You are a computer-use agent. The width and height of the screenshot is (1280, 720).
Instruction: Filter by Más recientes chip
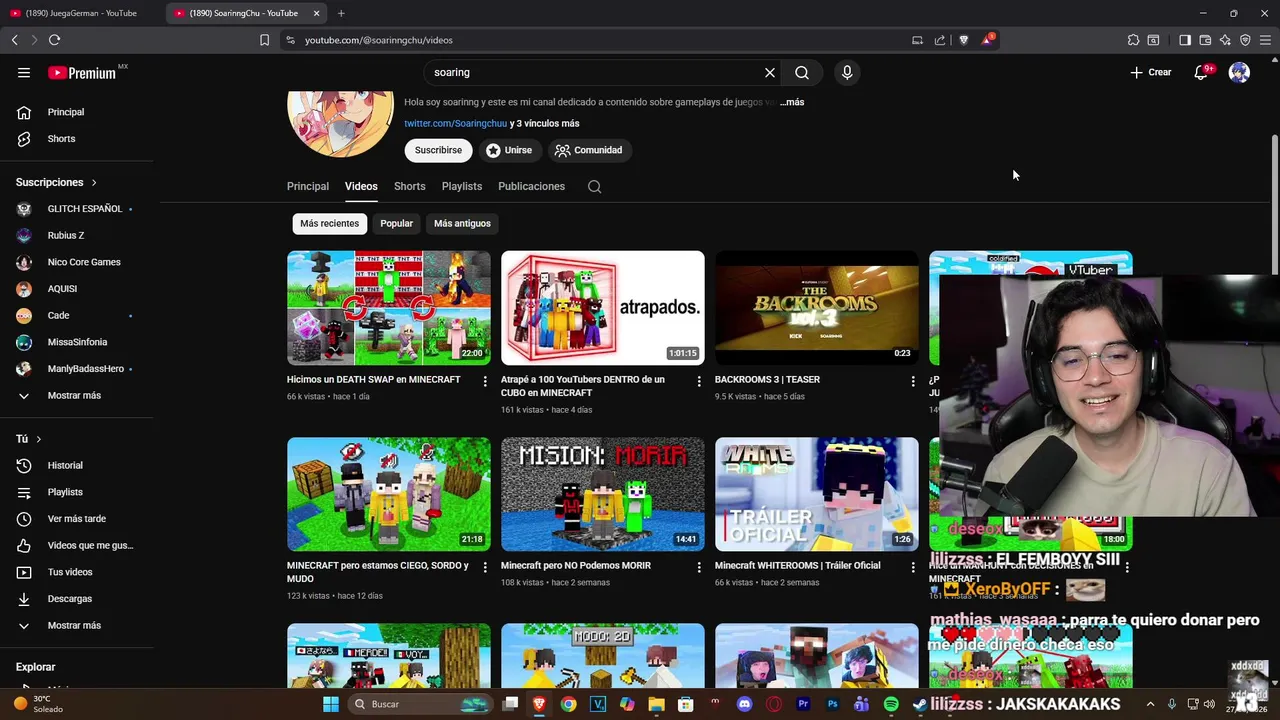pos(329,223)
